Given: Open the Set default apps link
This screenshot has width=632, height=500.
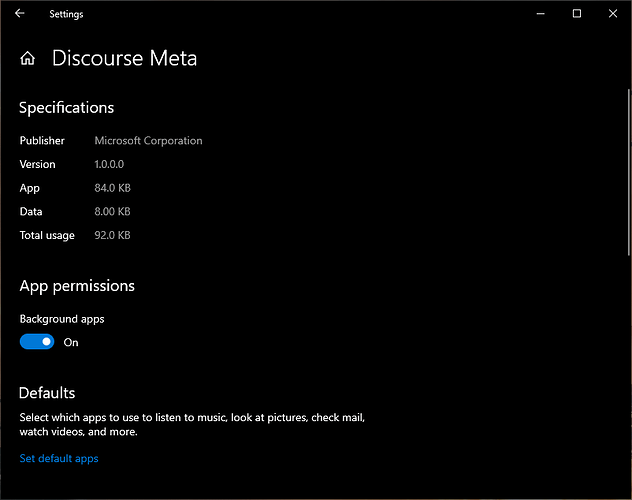Looking at the screenshot, I should (x=59, y=459).
